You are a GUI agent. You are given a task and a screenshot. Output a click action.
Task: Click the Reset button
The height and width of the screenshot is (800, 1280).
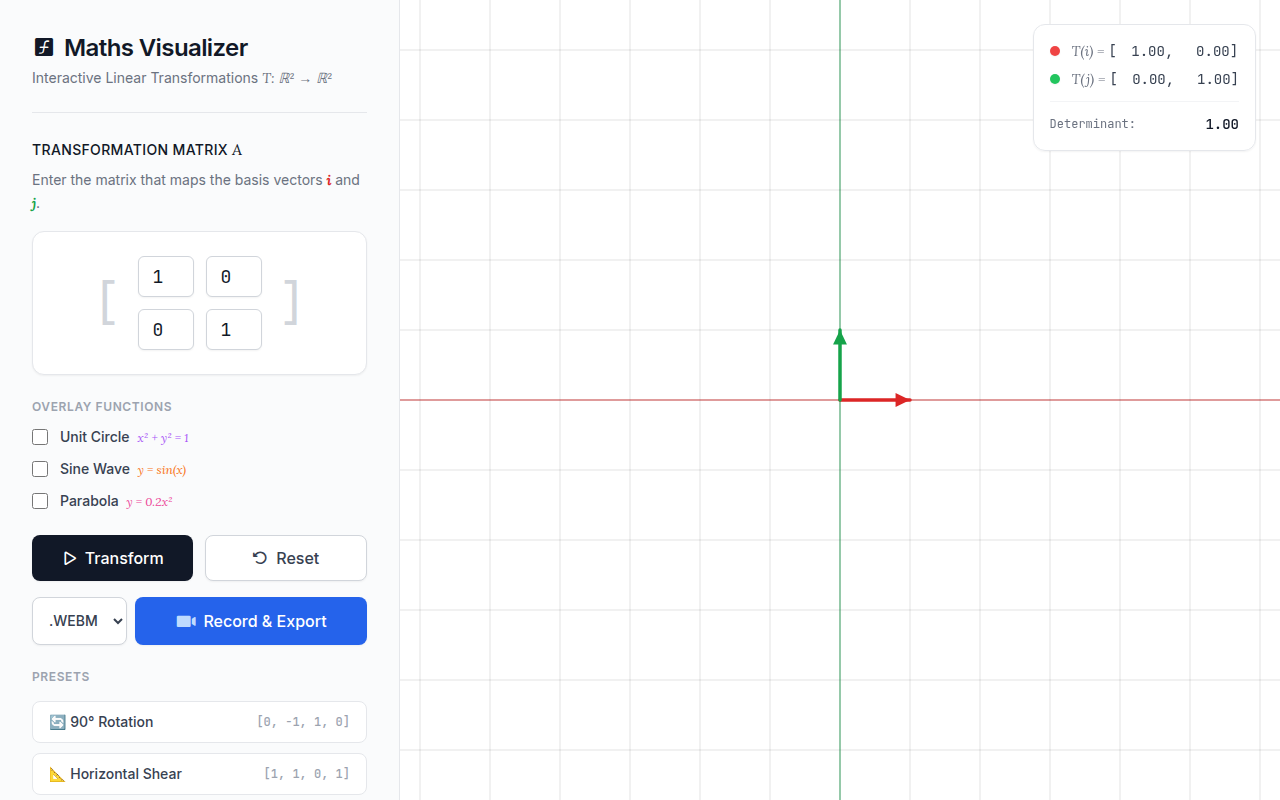tap(286, 558)
